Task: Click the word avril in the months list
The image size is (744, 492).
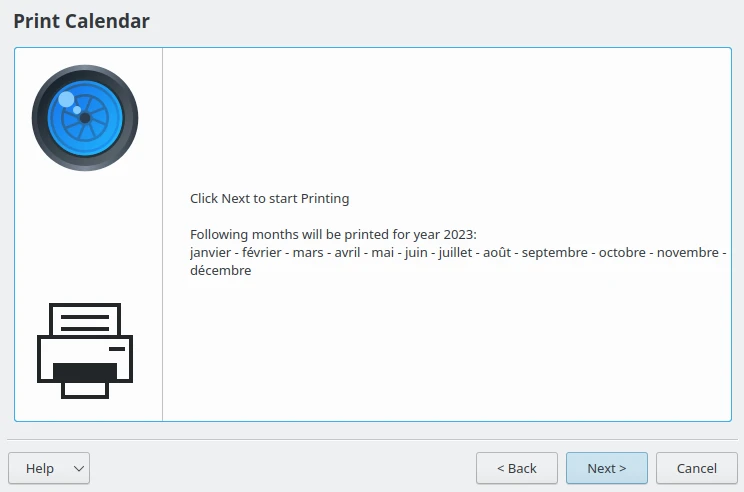Action: coord(347,252)
